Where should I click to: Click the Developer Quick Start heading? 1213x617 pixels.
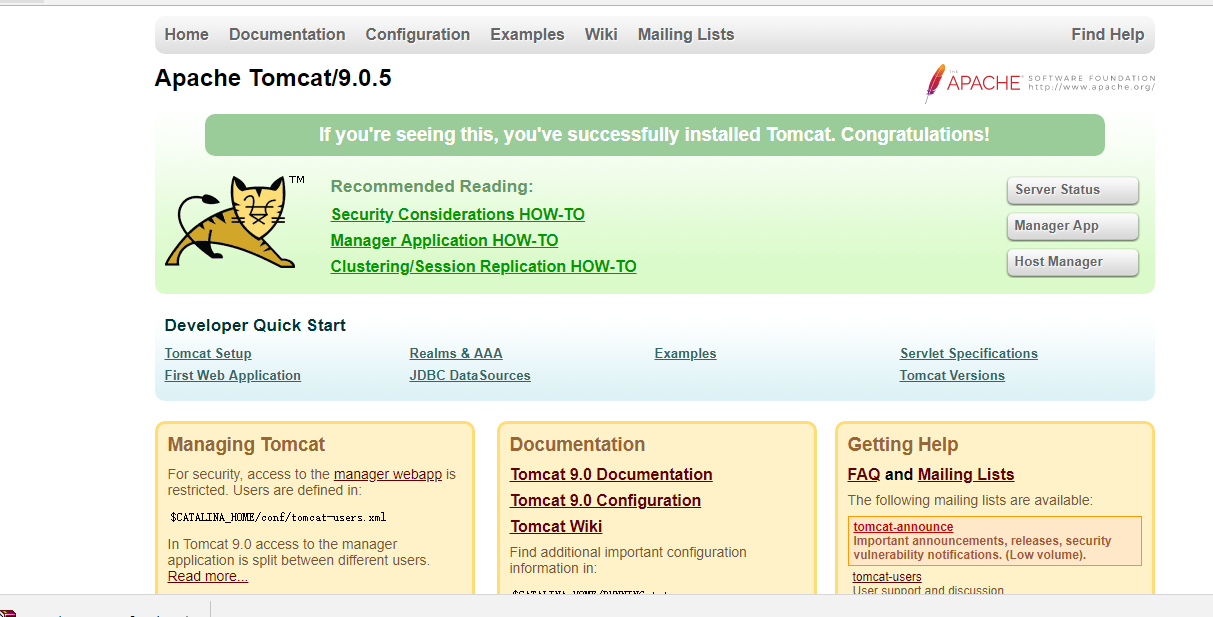click(x=255, y=325)
